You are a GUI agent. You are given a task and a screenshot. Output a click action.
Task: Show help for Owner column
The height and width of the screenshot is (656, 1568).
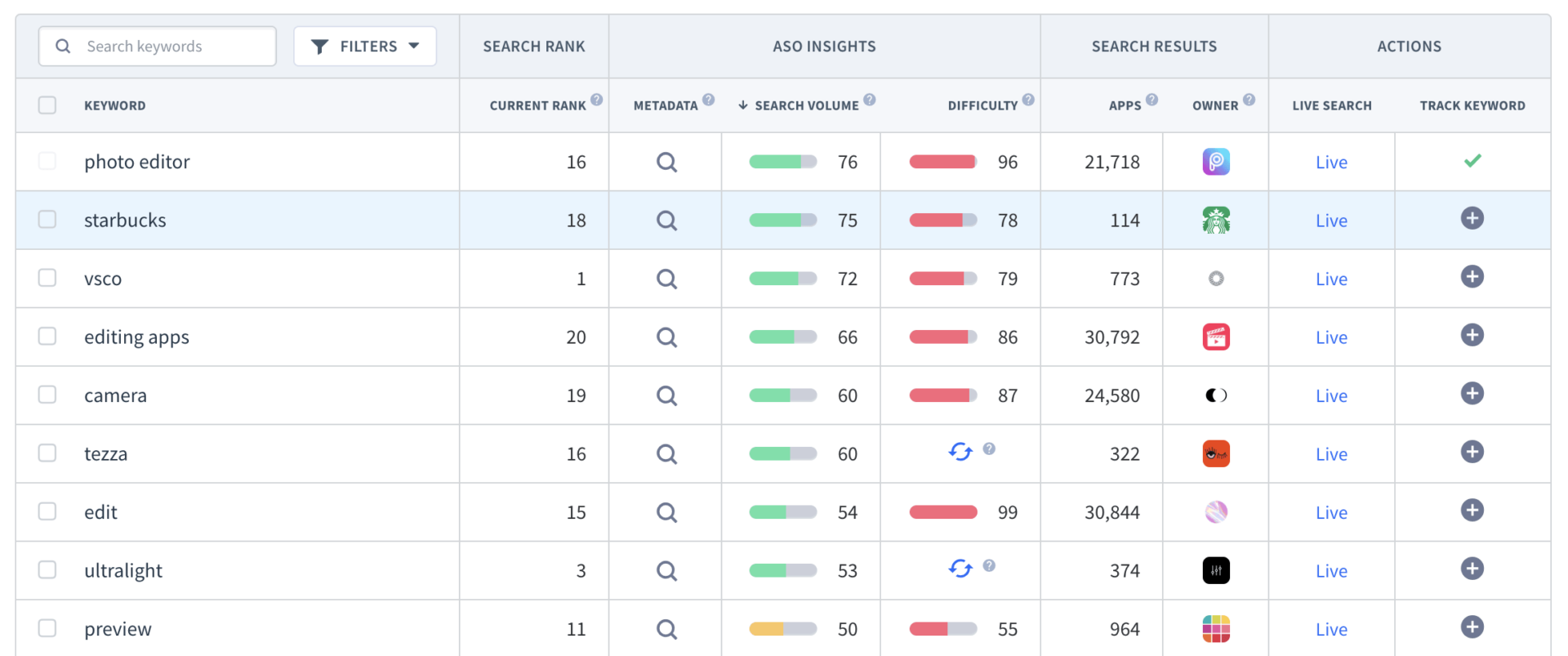tap(1249, 100)
